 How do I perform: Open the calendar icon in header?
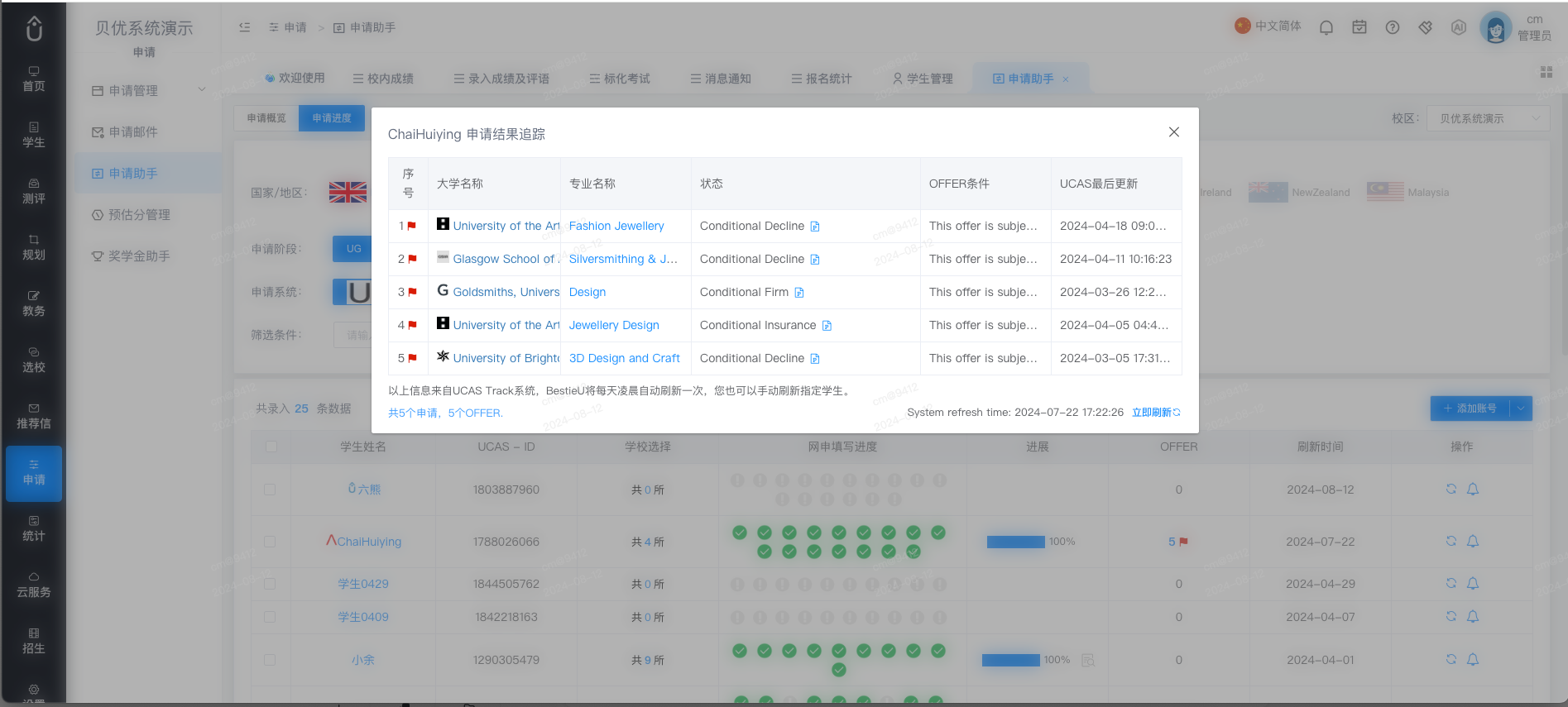point(1359,27)
